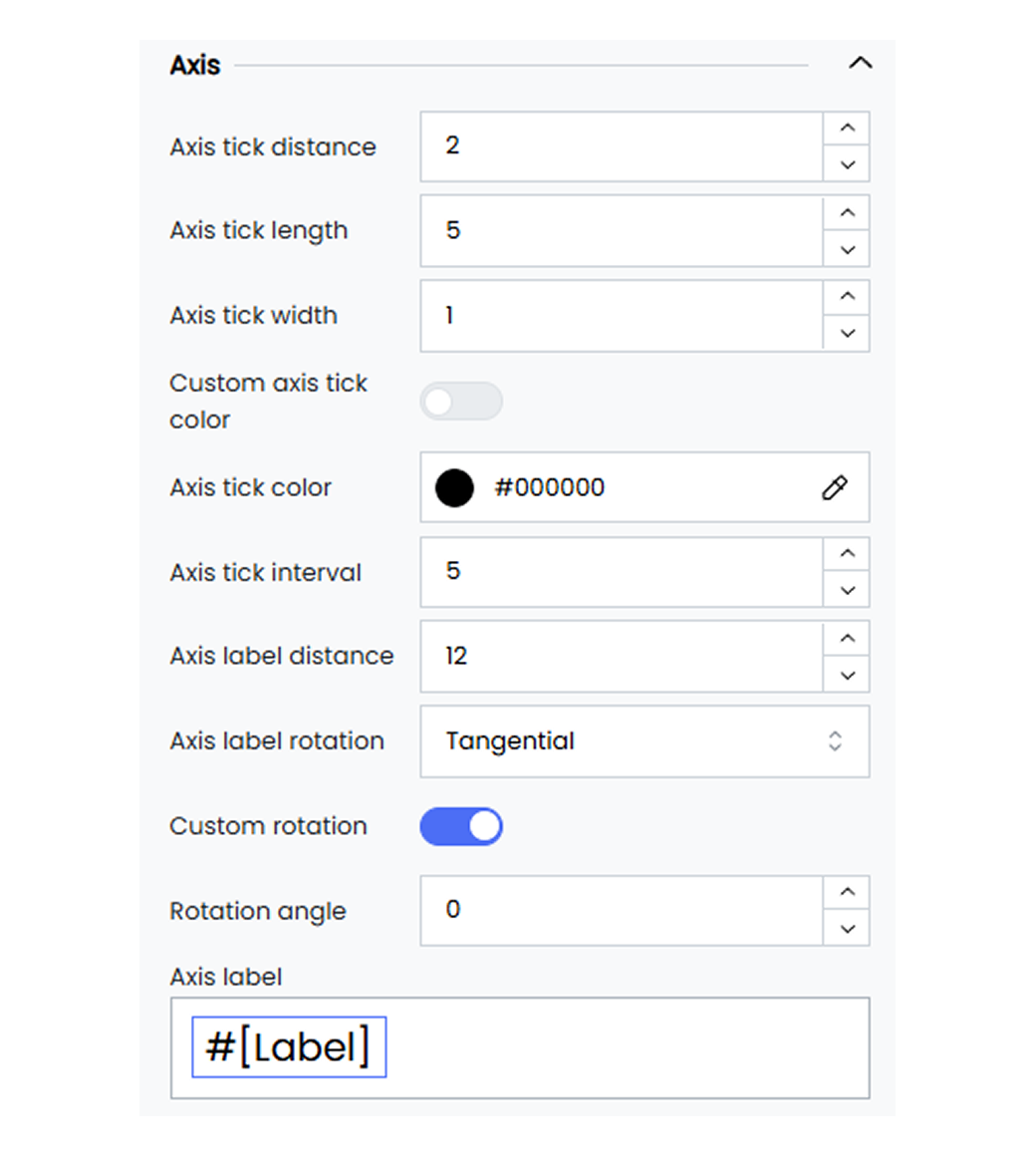Decrease Axis tick width value

848,333
